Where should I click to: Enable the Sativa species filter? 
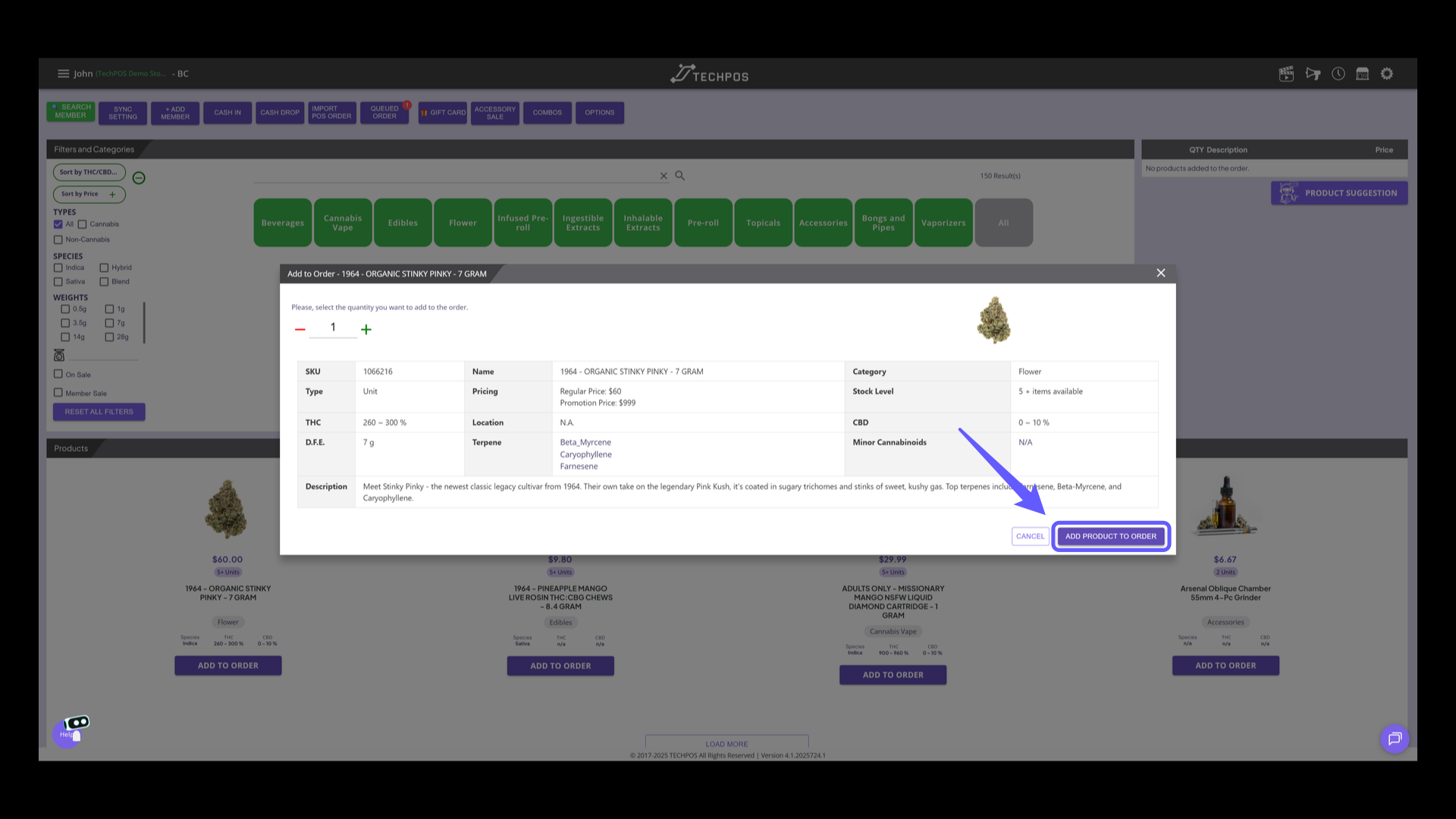pos(58,282)
